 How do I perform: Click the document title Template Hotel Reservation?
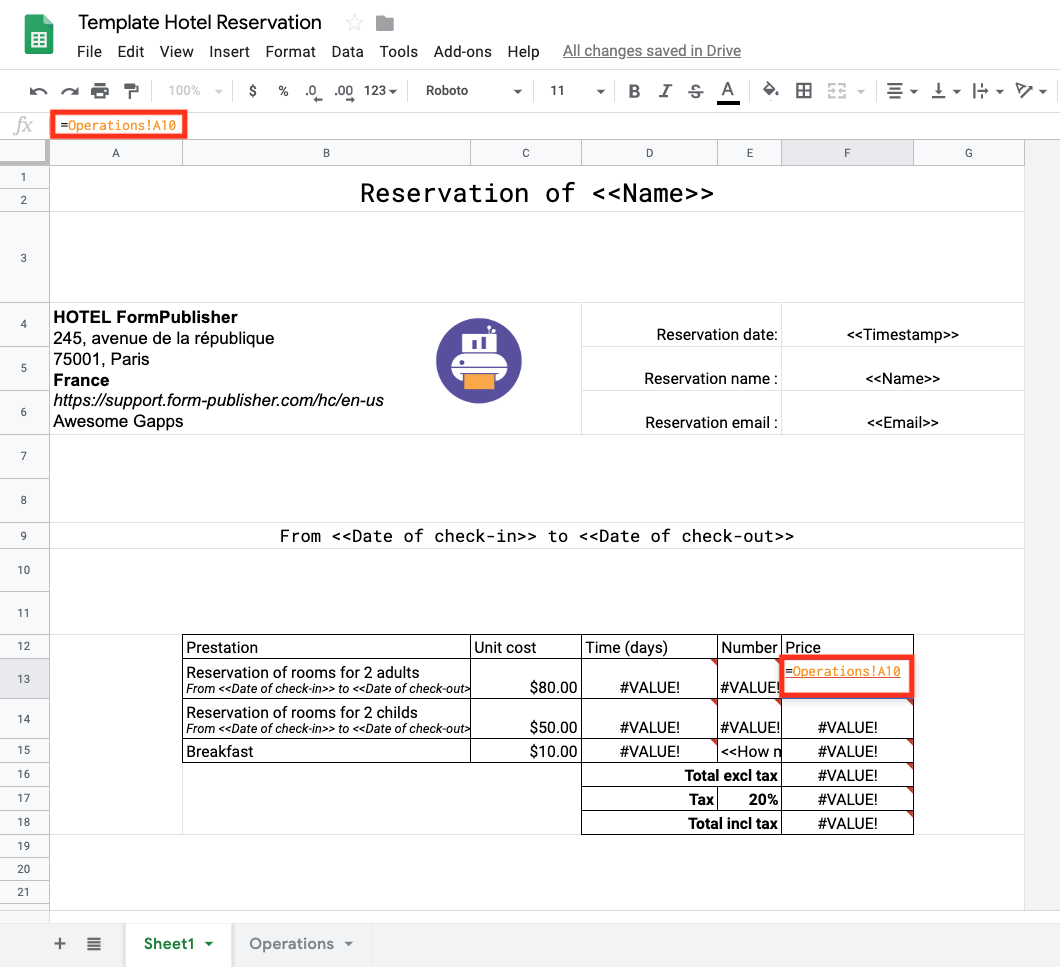[199, 22]
